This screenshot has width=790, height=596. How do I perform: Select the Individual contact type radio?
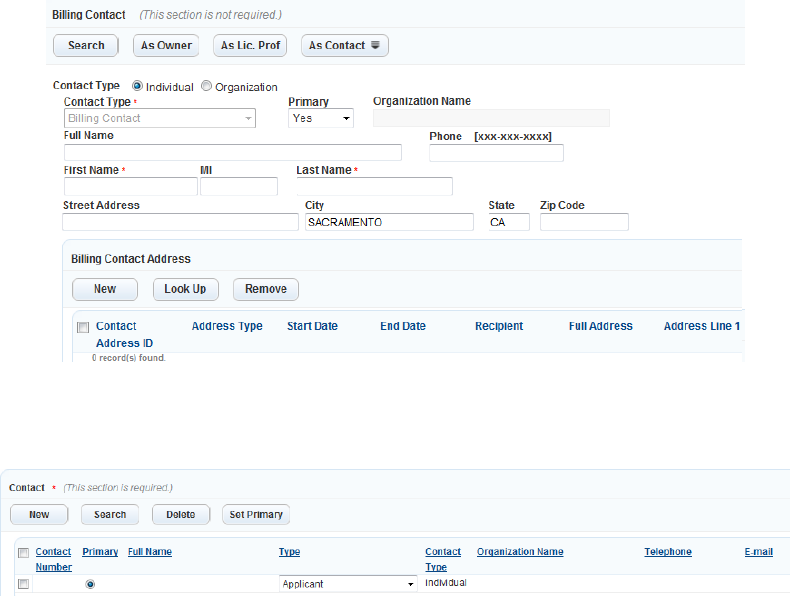138,86
